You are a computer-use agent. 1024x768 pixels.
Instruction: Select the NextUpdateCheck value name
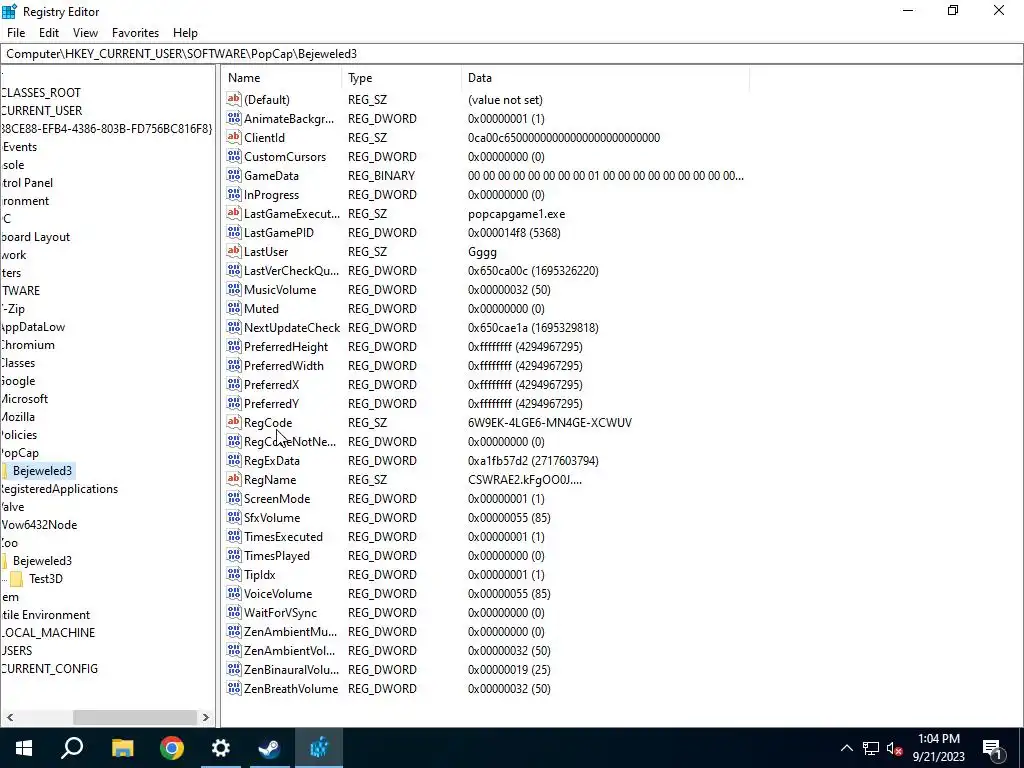point(292,327)
